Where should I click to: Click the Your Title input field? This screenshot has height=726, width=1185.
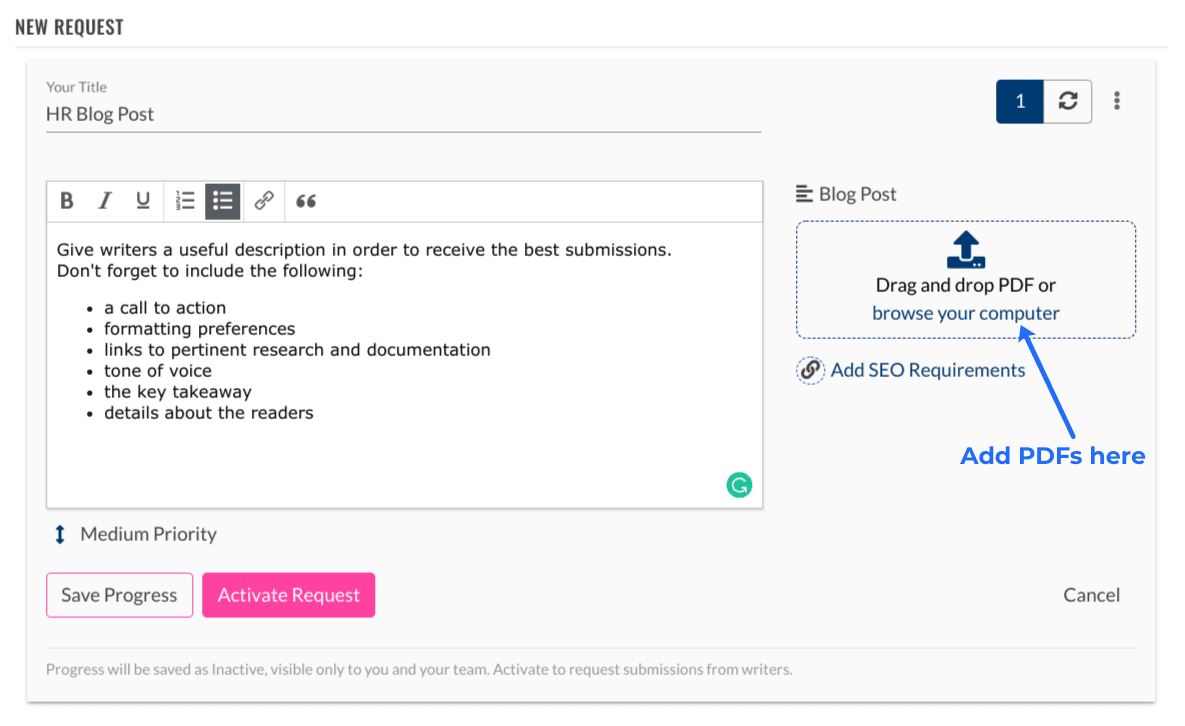point(402,114)
